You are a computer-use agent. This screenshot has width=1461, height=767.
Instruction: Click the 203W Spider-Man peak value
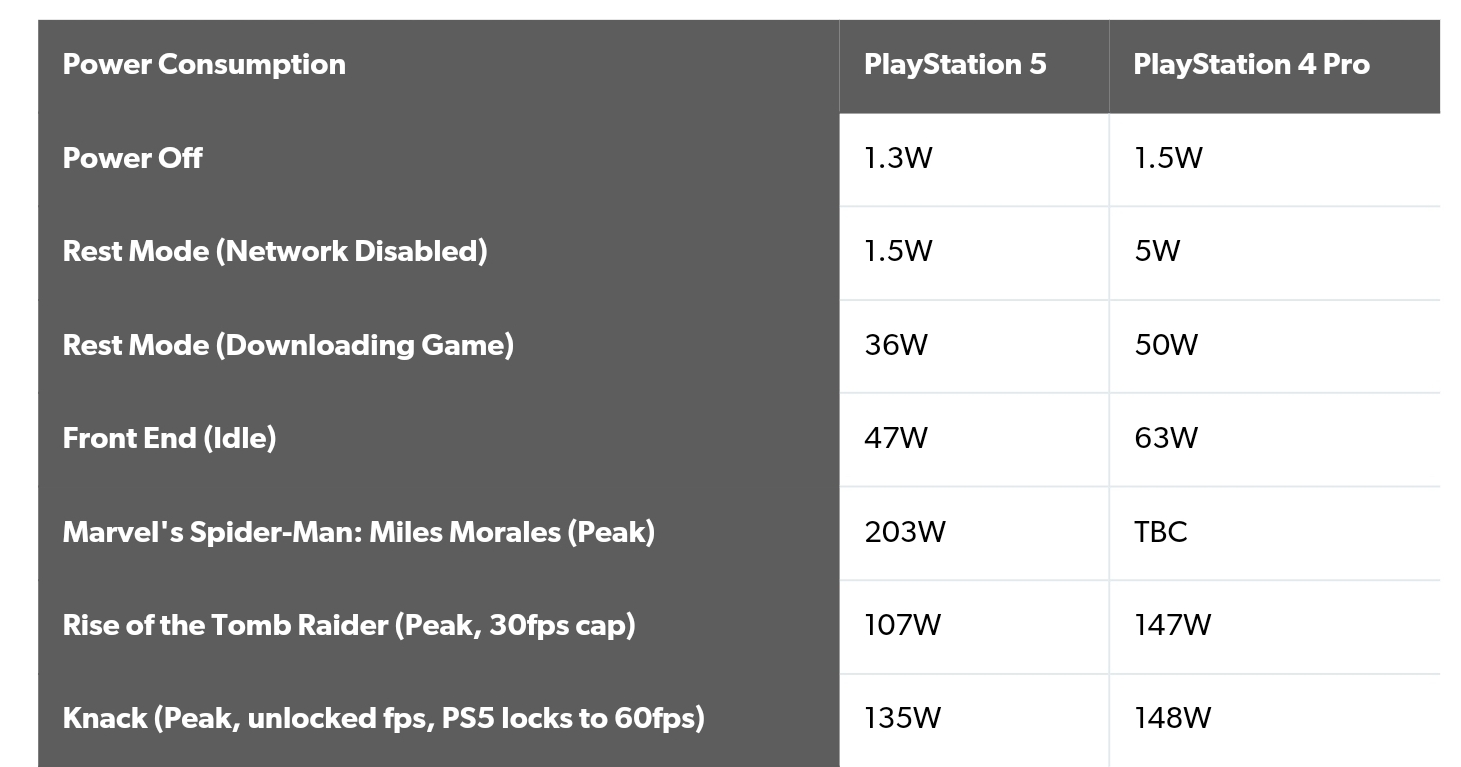pos(905,532)
